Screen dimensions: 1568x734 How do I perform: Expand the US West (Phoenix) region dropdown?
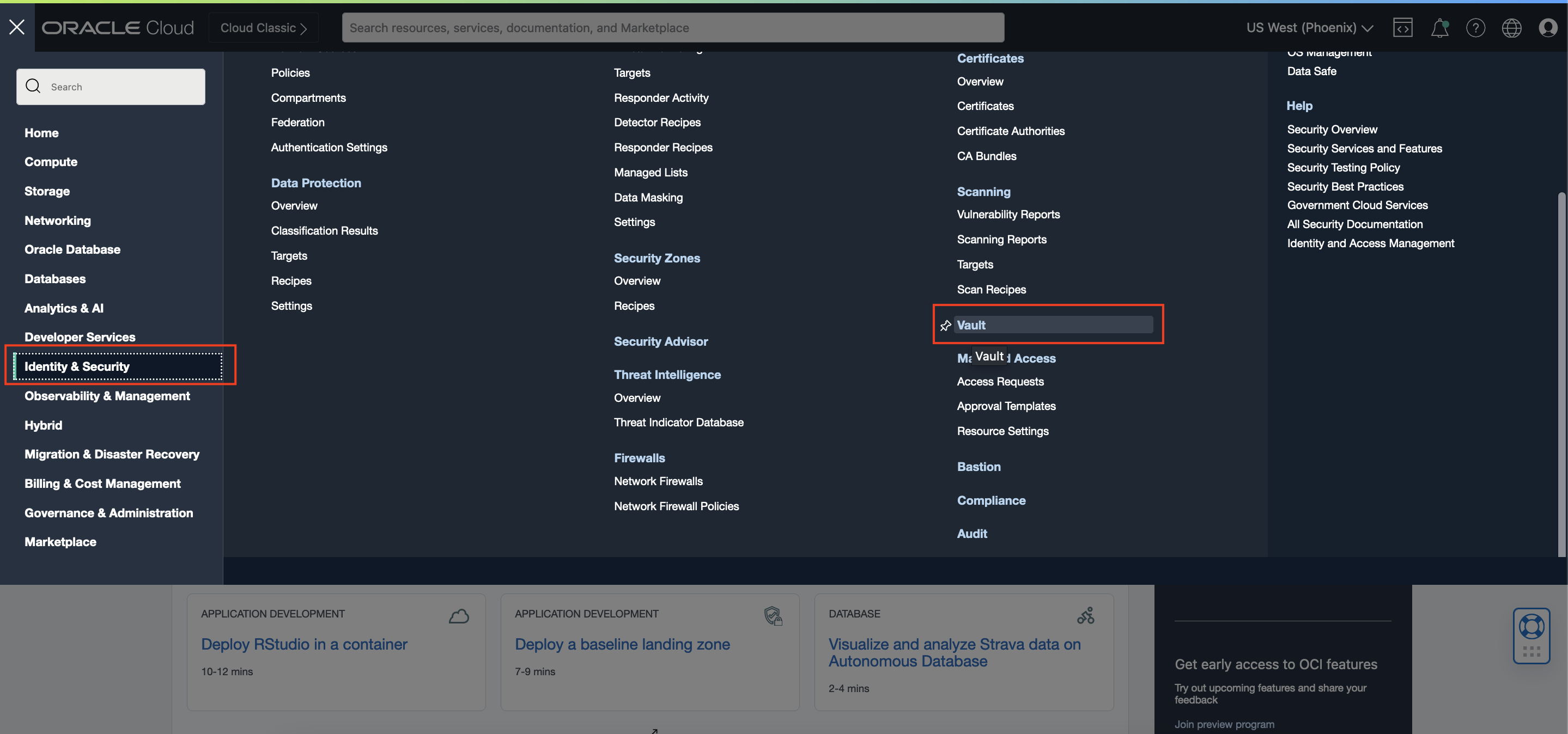[x=1309, y=27]
